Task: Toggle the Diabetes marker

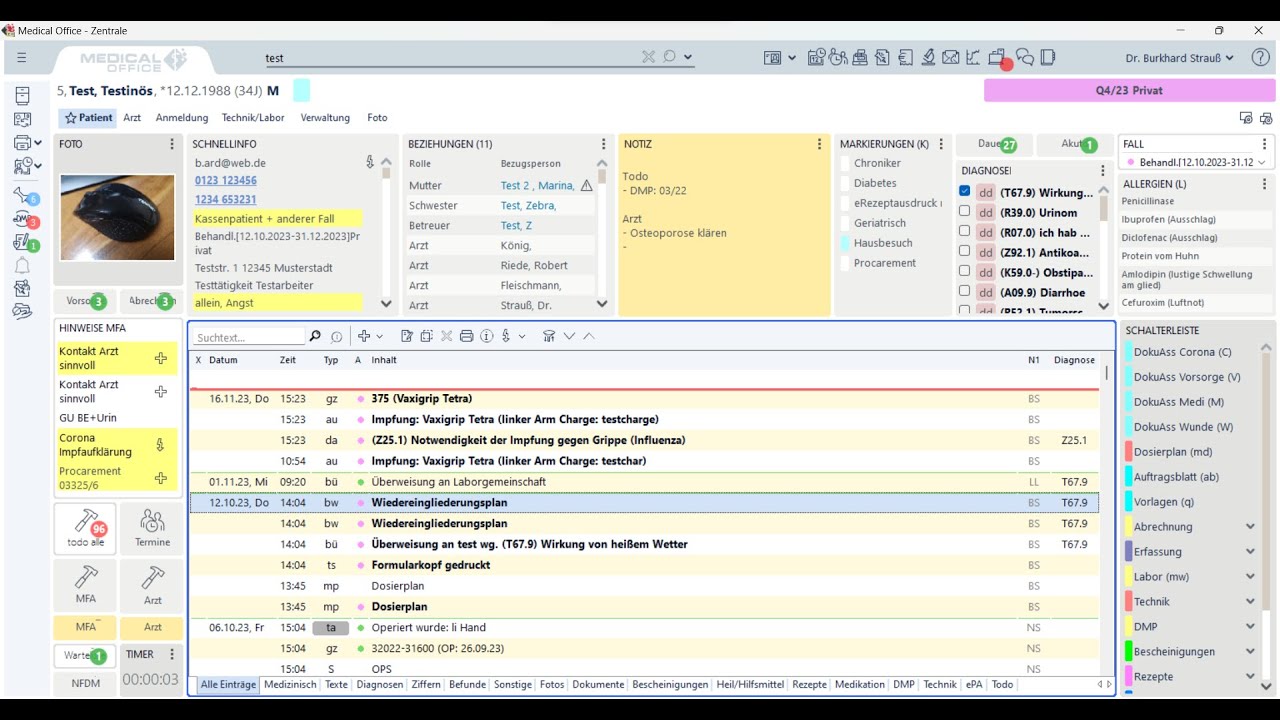Action: (845, 183)
